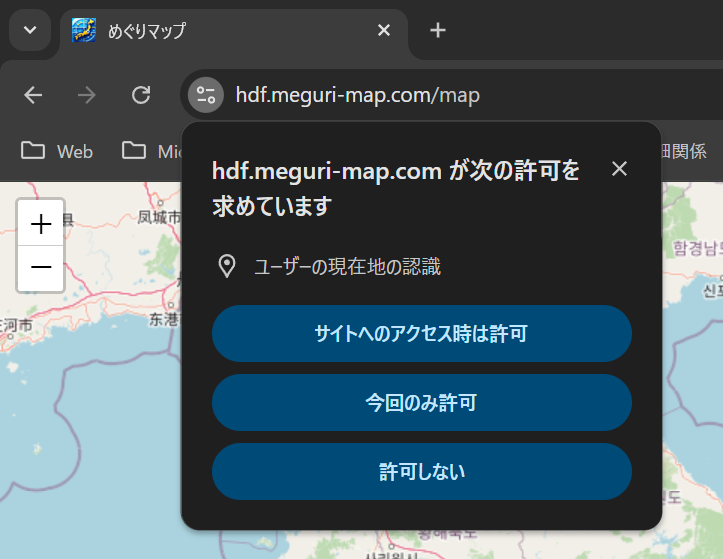The height and width of the screenshot is (559, 723).
Task: Allow location with サイトへのアクセス時は許可
Action: pos(421,334)
